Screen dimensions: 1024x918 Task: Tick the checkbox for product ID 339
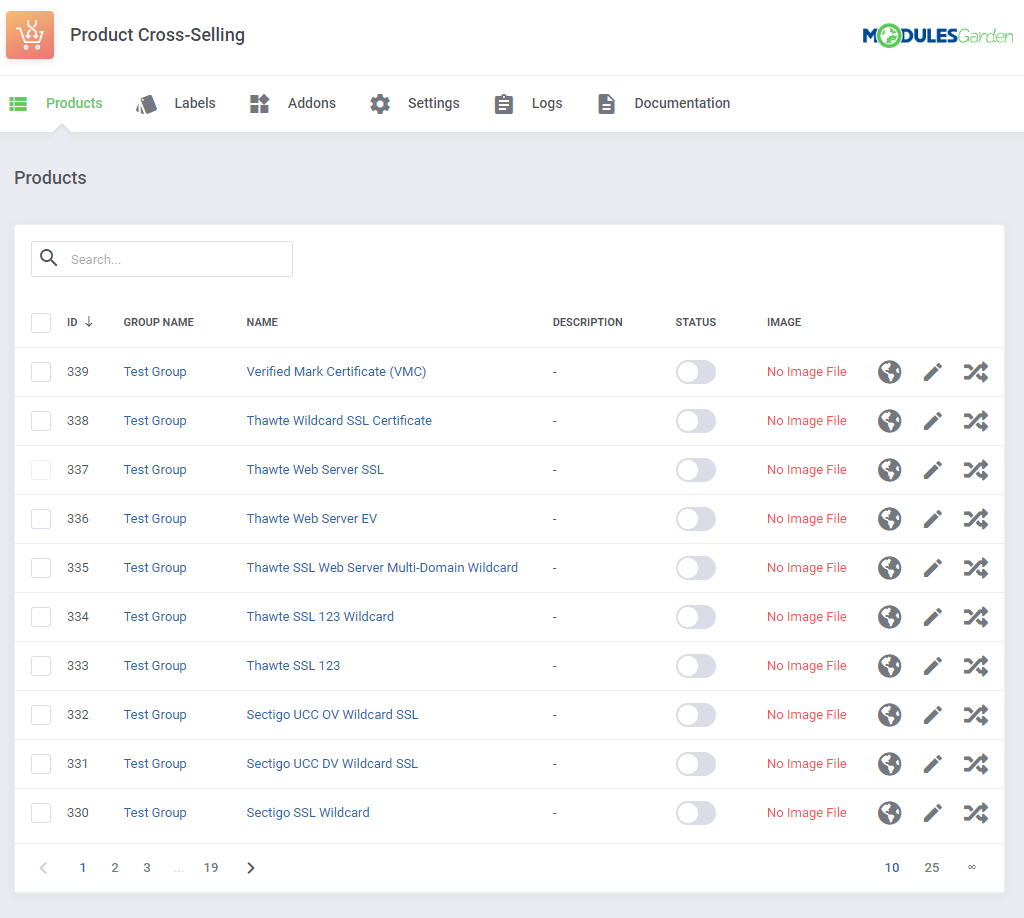(x=41, y=372)
